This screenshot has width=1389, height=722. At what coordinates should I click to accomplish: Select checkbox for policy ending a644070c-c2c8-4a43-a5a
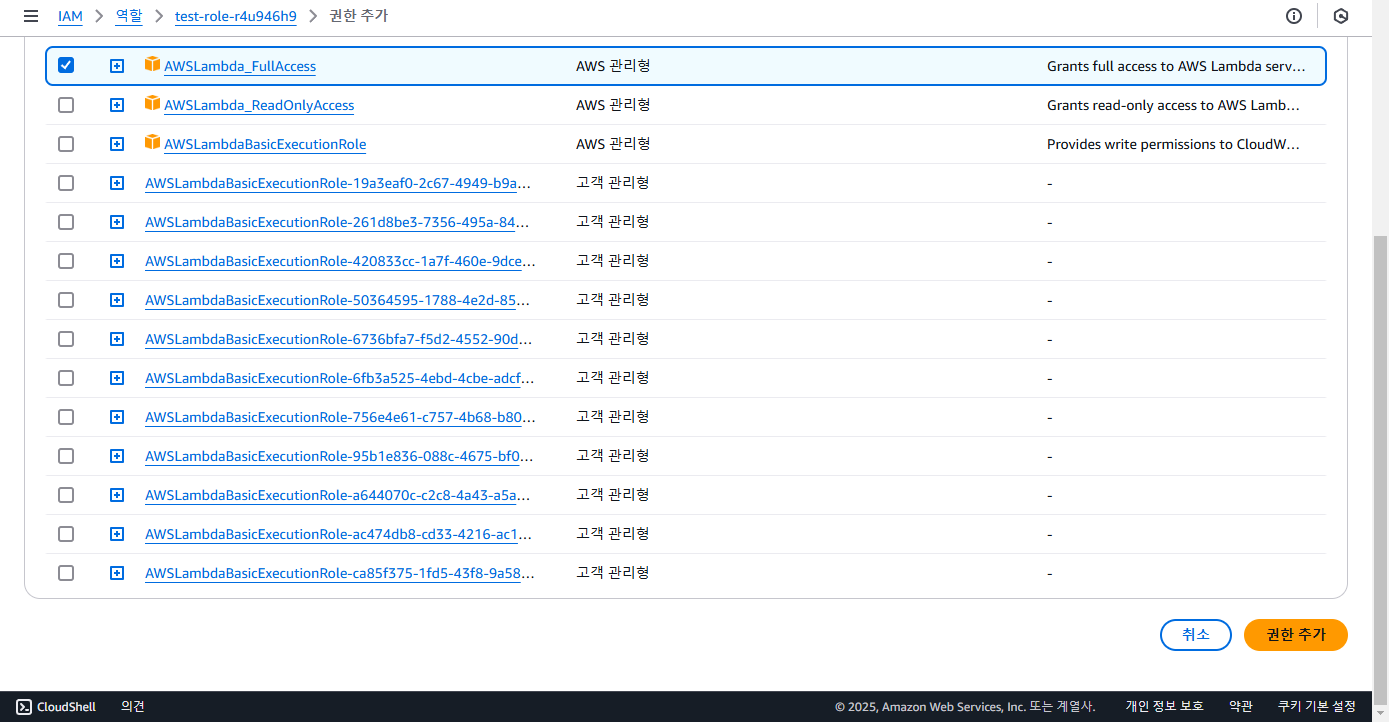[66, 495]
